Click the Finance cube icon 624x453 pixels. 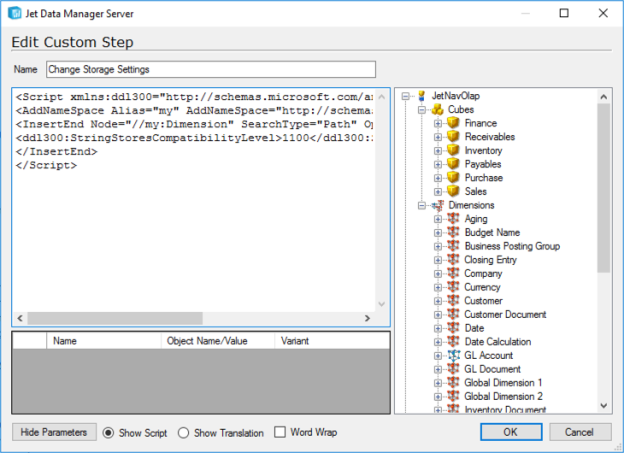[x=453, y=123]
